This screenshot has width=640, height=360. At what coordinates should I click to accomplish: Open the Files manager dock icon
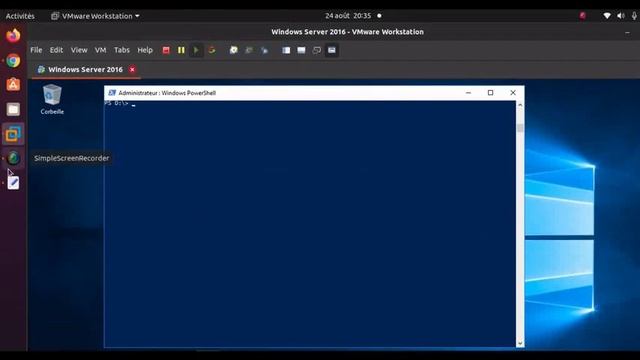coord(13,109)
